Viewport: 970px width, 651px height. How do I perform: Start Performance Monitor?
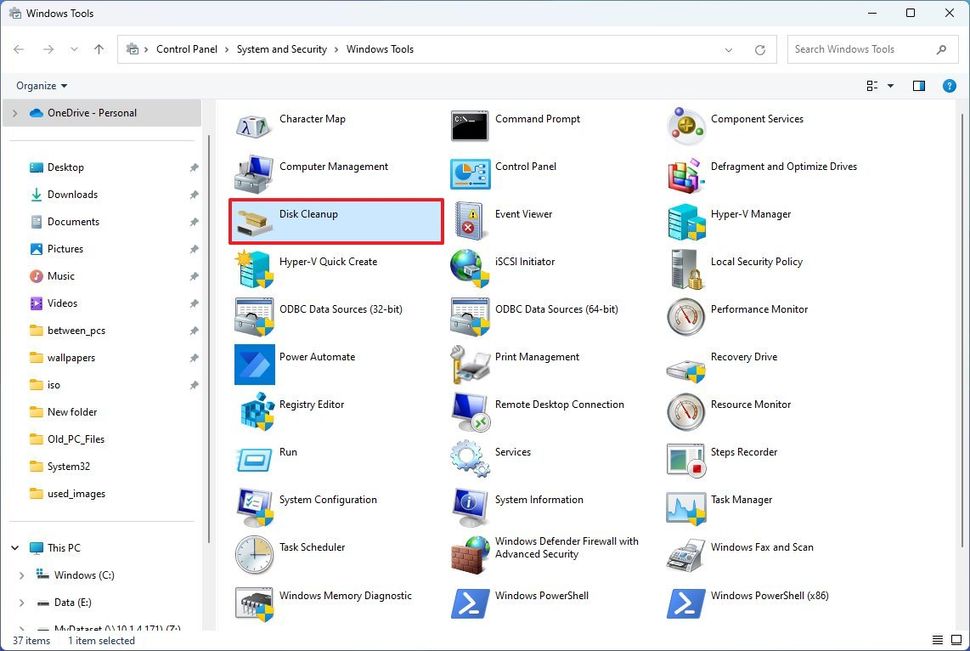click(x=759, y=309)
